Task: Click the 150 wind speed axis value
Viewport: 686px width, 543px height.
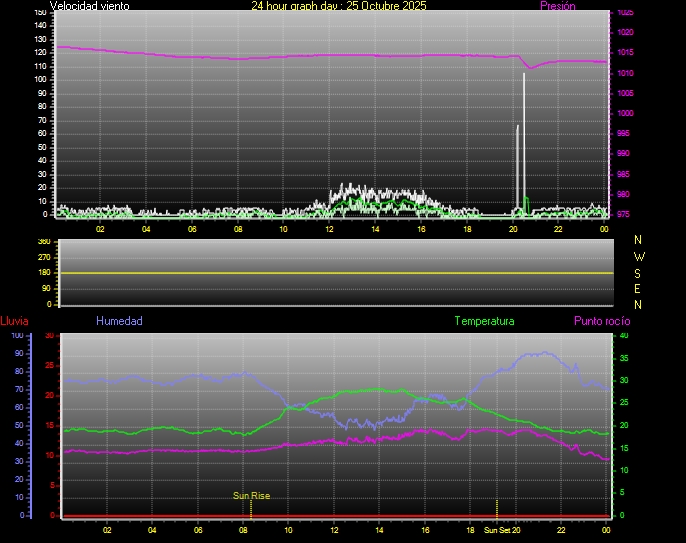Action: pos(40,13)
